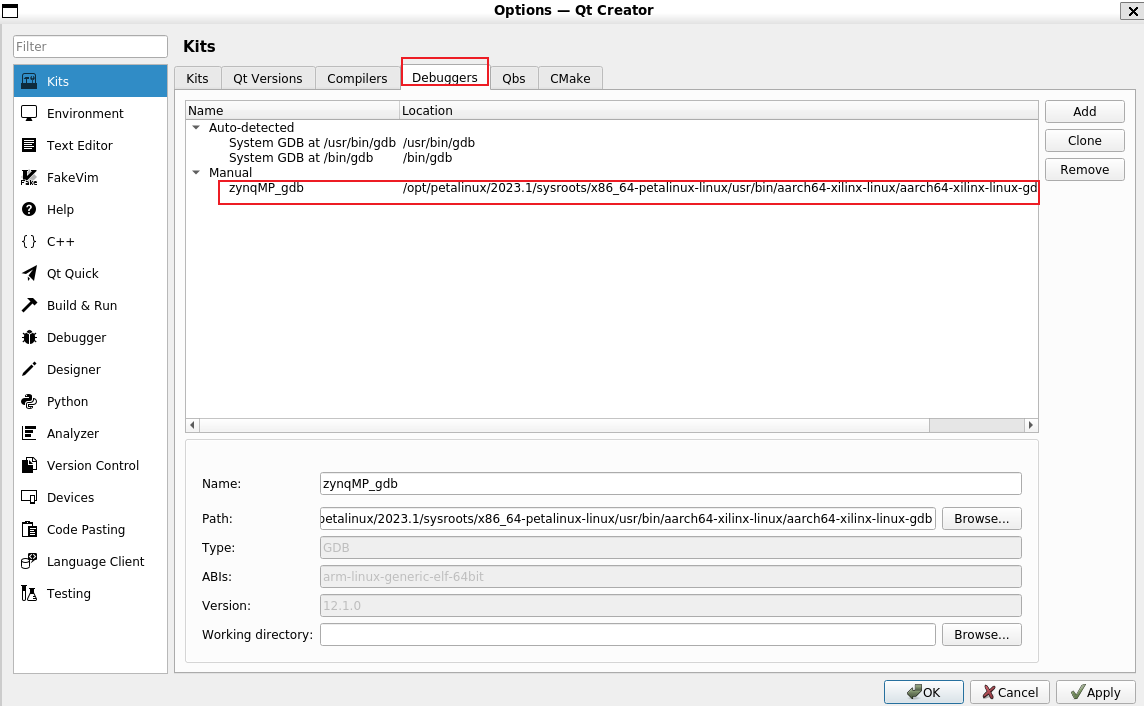Select the Kits category icon in sidebar
This screenshot has width=1144, height=706.
coord(29,81)
